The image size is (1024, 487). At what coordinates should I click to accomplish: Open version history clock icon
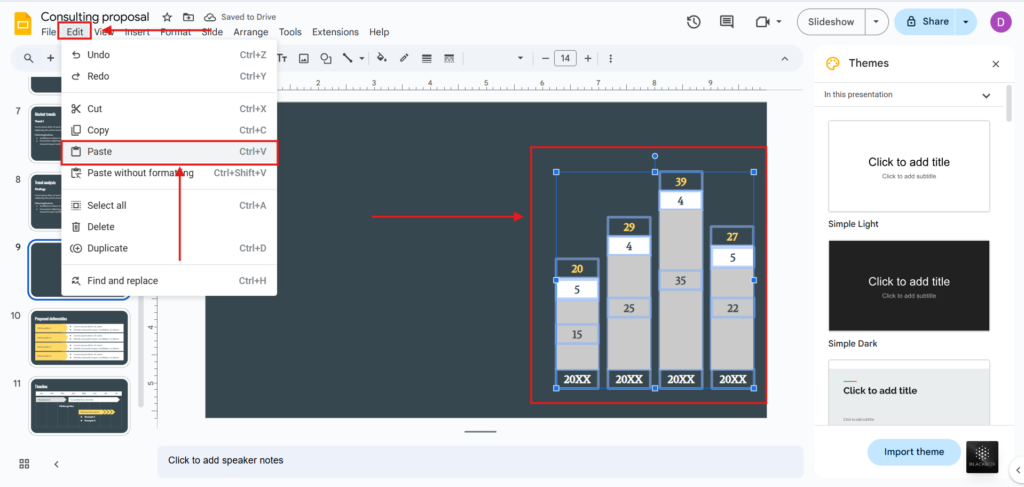tap(694, 22)
